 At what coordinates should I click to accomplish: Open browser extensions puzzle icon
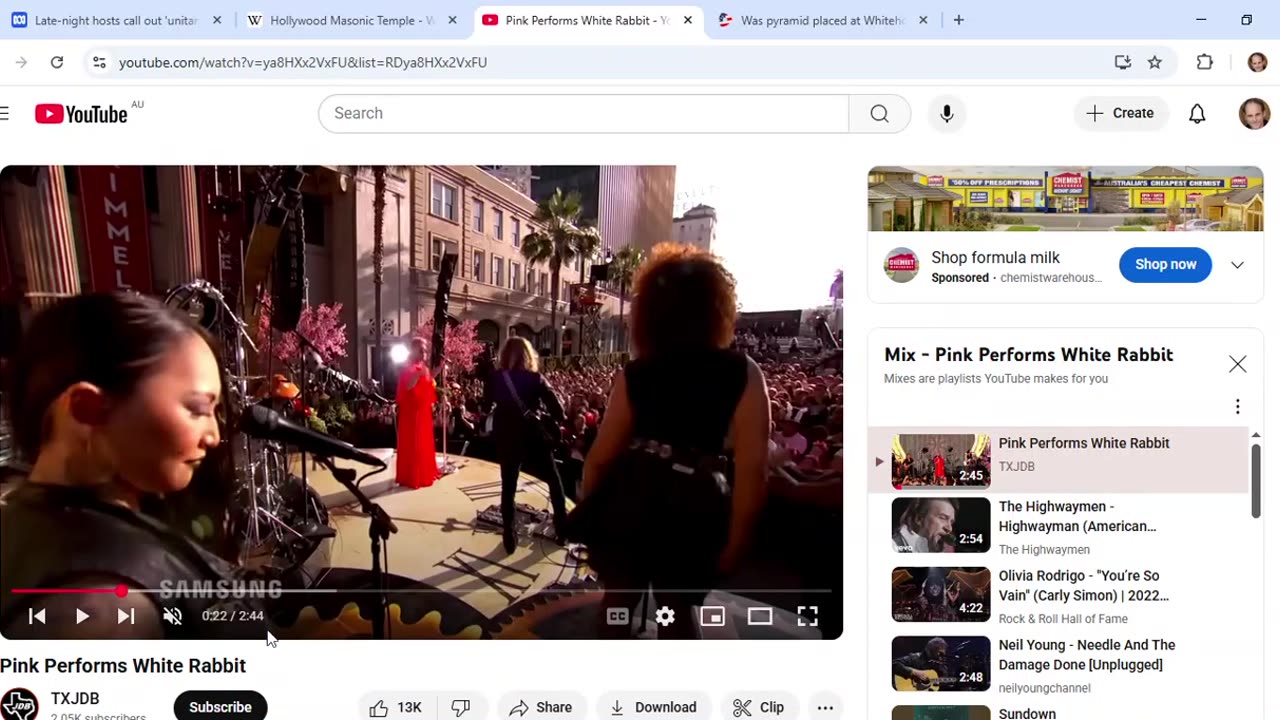[1205, 62]
